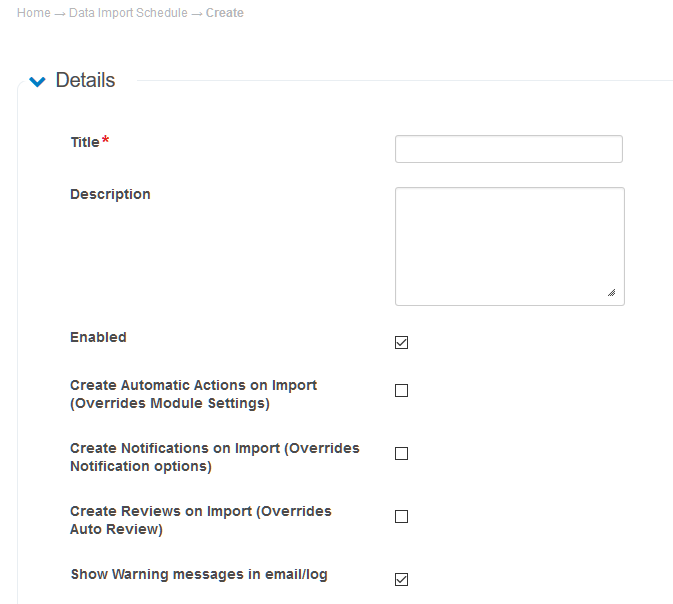
Task: Click the Enabled label text
Action: [x=98, y=337]
